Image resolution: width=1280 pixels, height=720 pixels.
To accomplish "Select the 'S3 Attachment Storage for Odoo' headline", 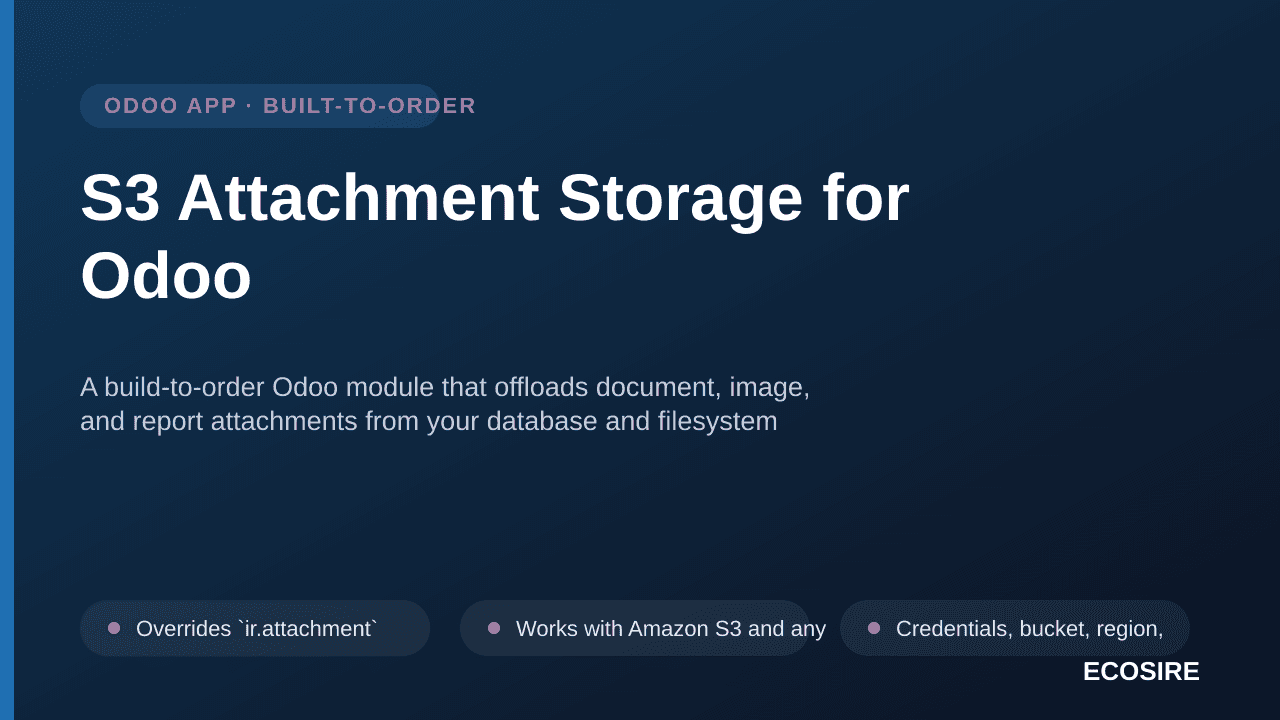I will pos(495,237).
